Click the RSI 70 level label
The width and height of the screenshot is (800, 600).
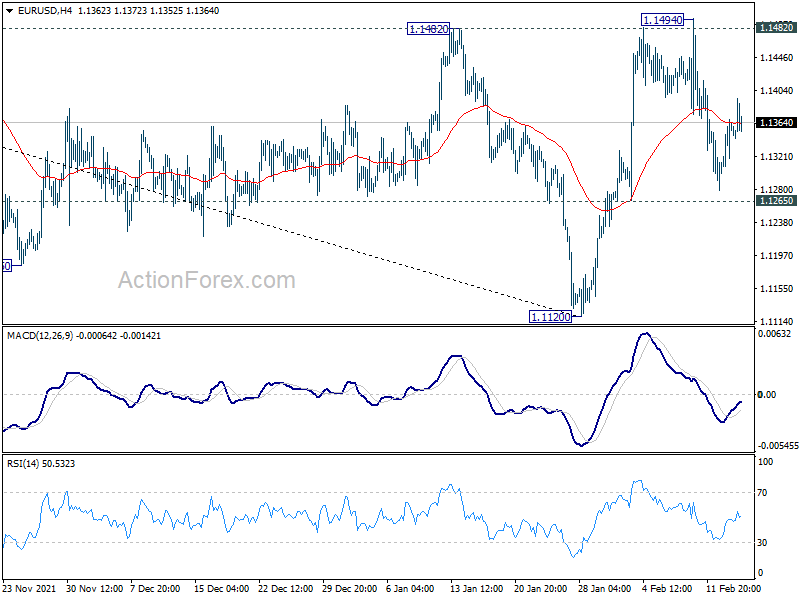tap(762, 492)
